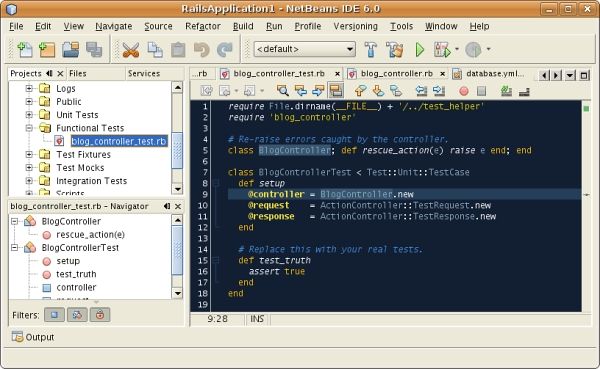Expand the Public folder node
Image resolution: width=600 pixels, height=369 pixels.
[29, 101]
